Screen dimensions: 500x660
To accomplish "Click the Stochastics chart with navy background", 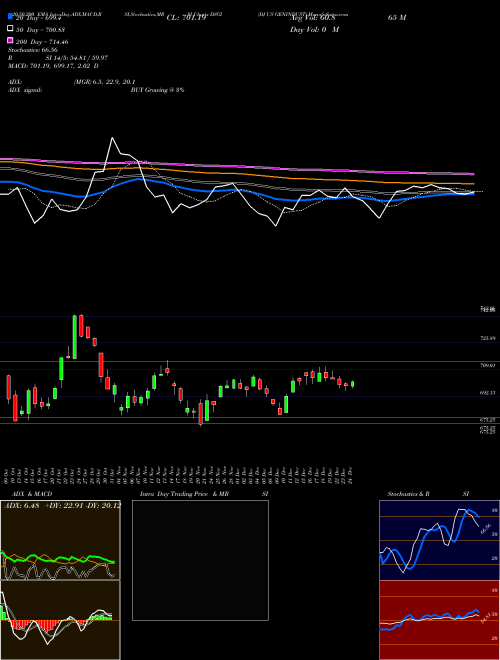I will pos(439,540).
